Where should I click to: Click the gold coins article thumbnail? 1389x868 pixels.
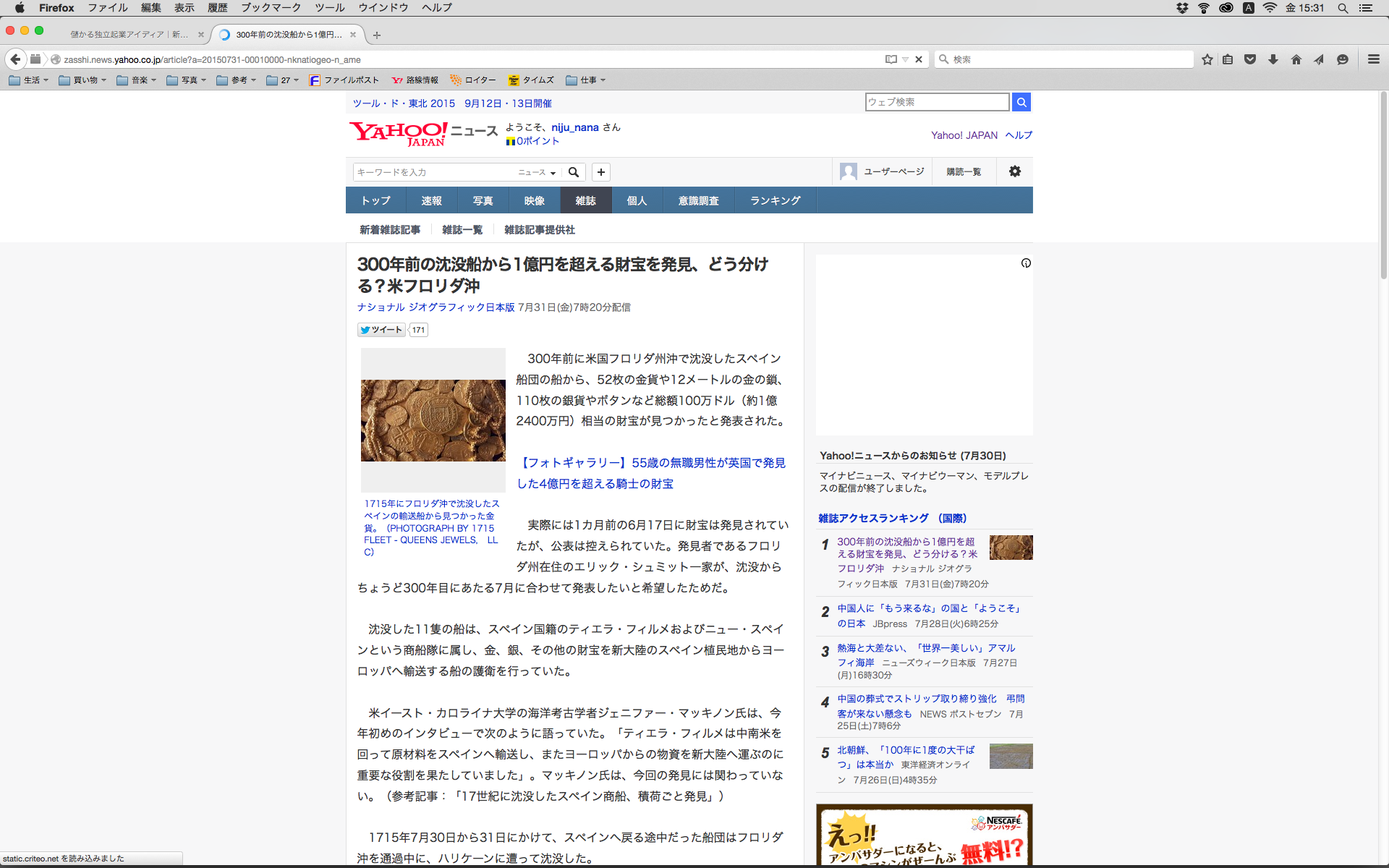(x=433, y=420)
